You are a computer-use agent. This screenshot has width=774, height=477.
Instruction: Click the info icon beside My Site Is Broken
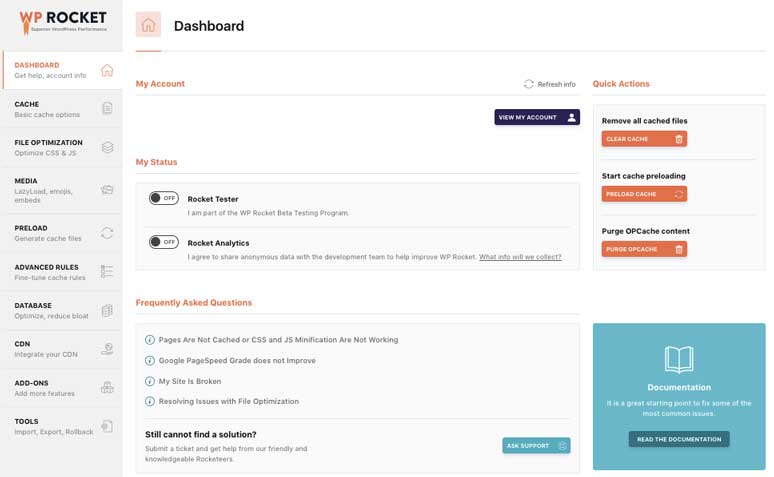(x=150, y=381)
